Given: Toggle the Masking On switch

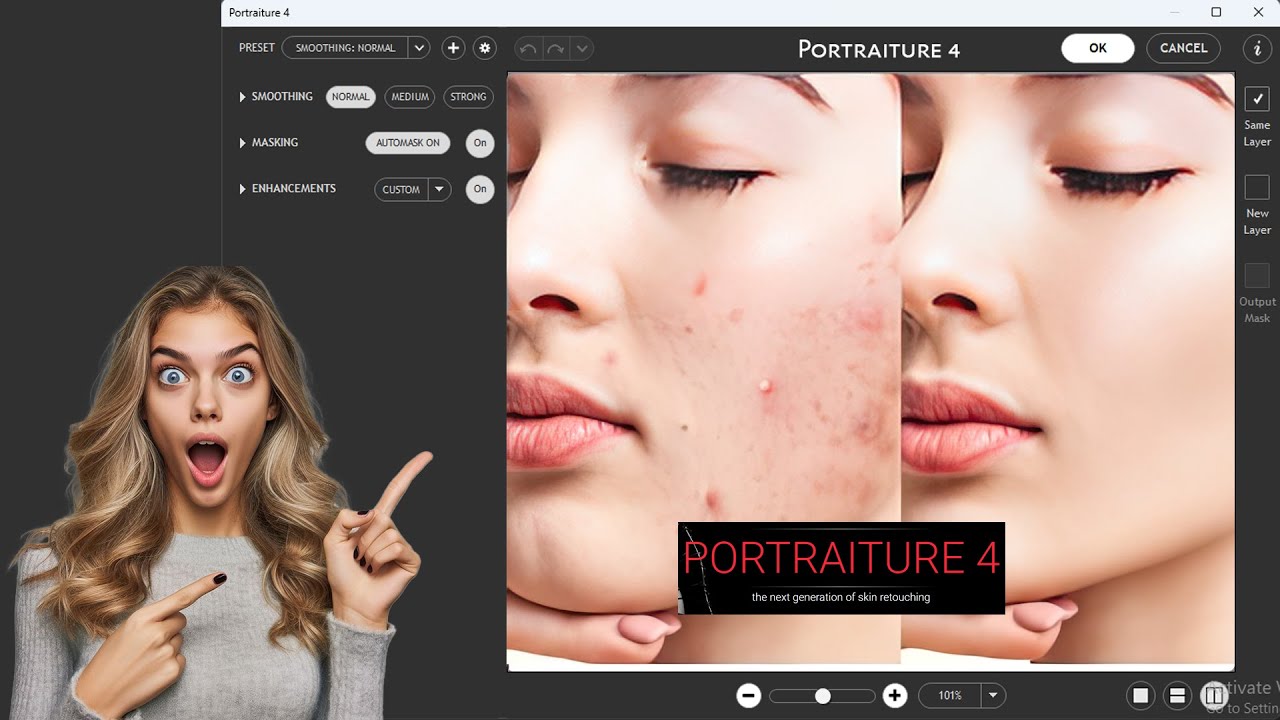Looking at the screenshot, I should 480,143.
